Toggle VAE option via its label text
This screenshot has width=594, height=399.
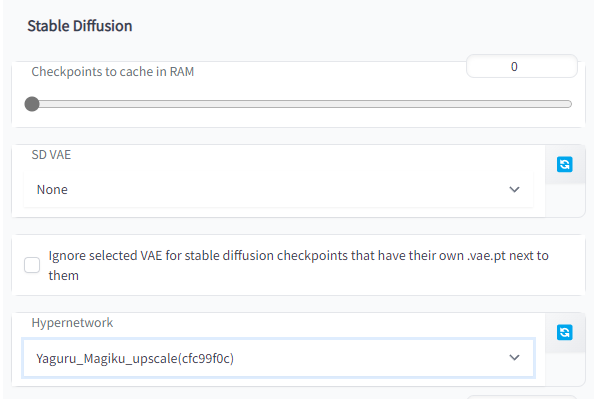tap(299, 265)
